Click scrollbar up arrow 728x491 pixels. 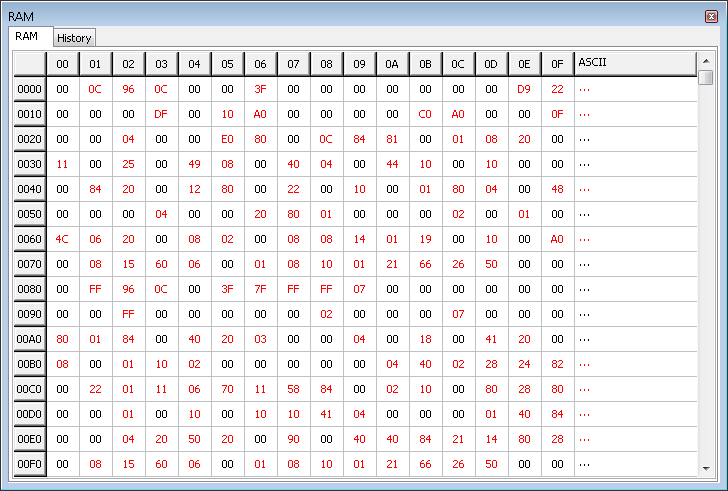click(706, 61)
